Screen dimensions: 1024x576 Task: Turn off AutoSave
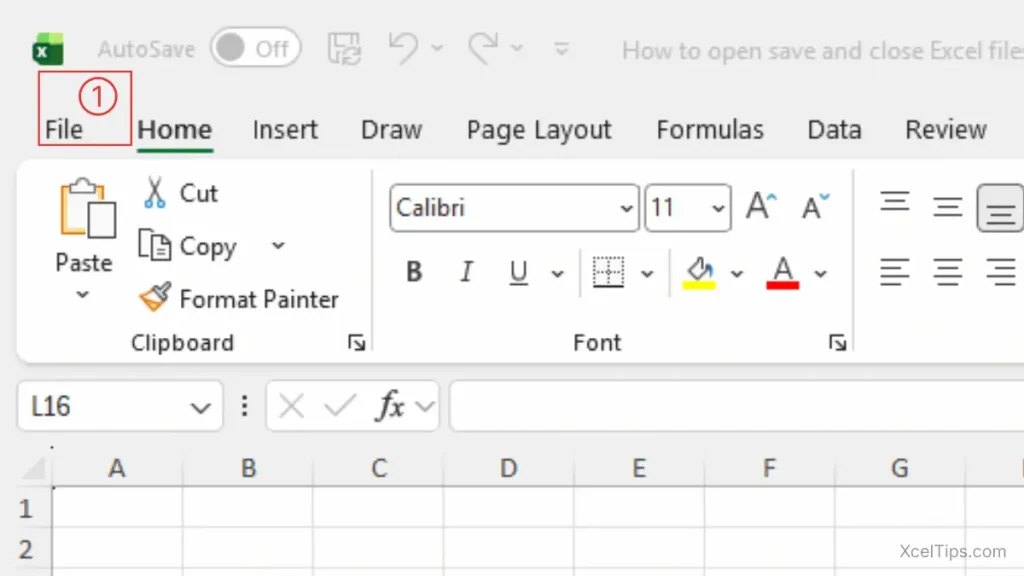pos(255,47)
